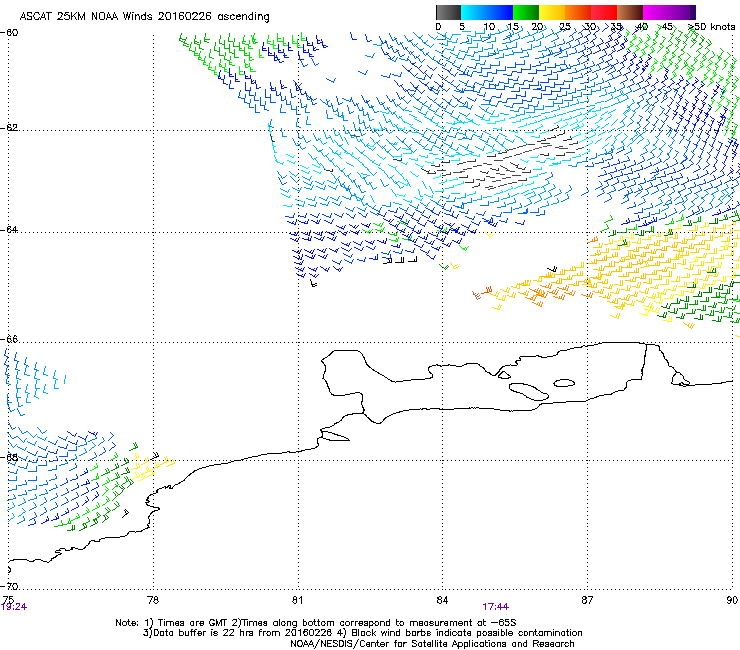
Task: Click the purple time label 17:44
Action: pos(495,607)
